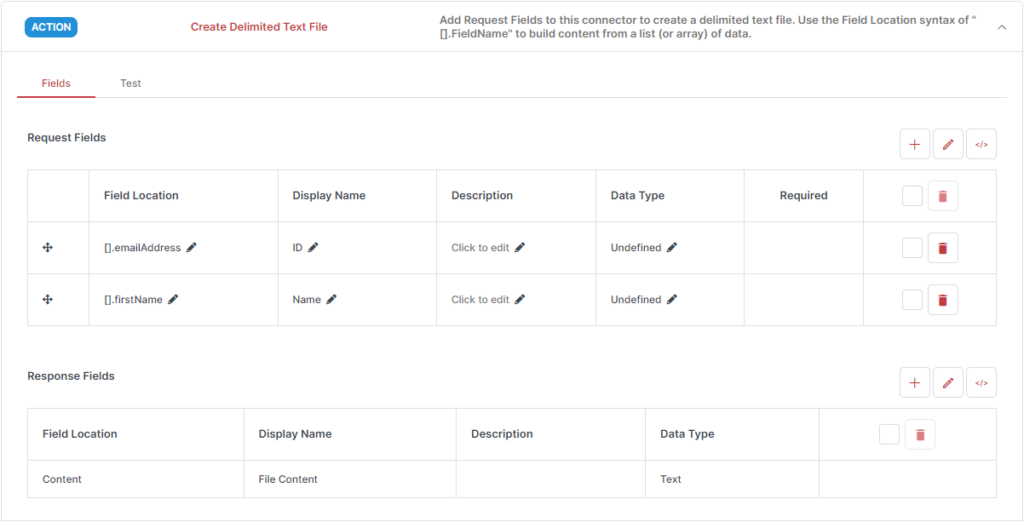Edit [].emailAddress field location pencil
This screenshot has height=522, width=1024.
[x=191, y=248]
